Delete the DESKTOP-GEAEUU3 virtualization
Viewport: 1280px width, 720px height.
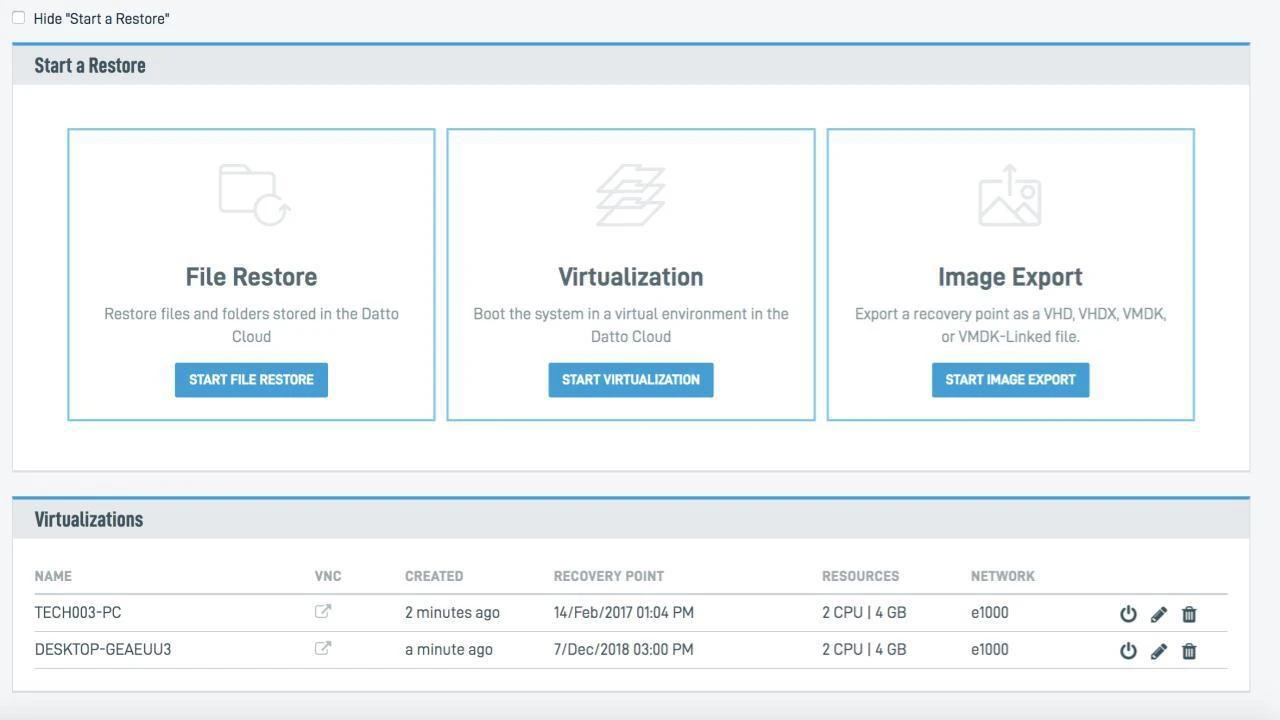pos(1189,651)
